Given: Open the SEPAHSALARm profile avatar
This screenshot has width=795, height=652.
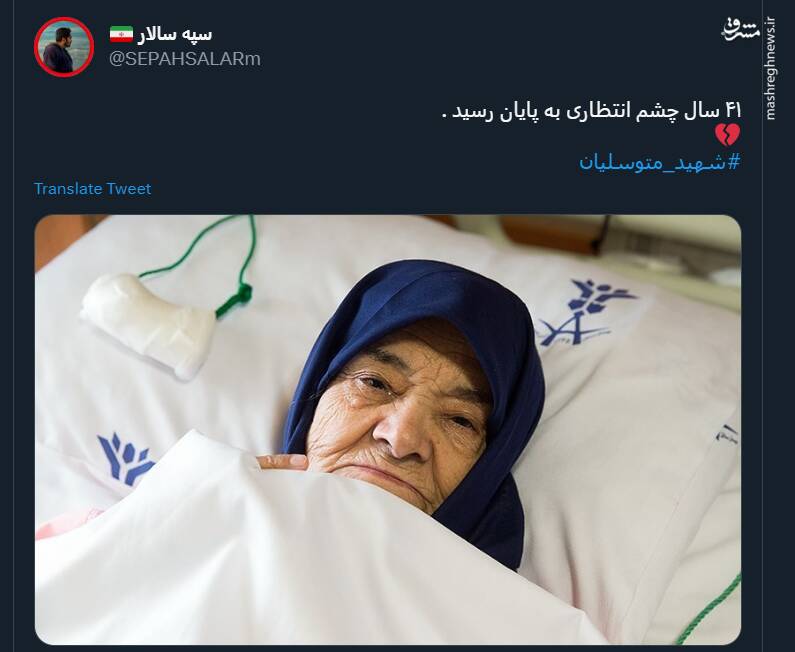Looking at the screenshot, I should pyautogui.click(x=64, y=47).
